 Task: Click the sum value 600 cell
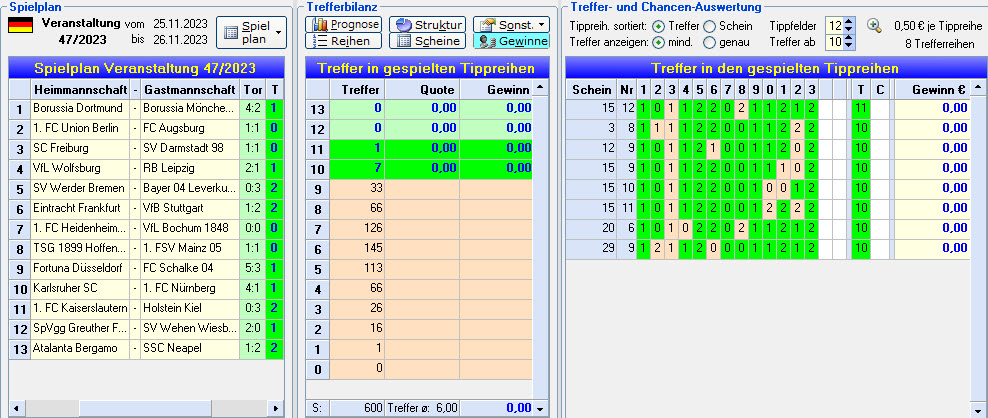(357, 408)
